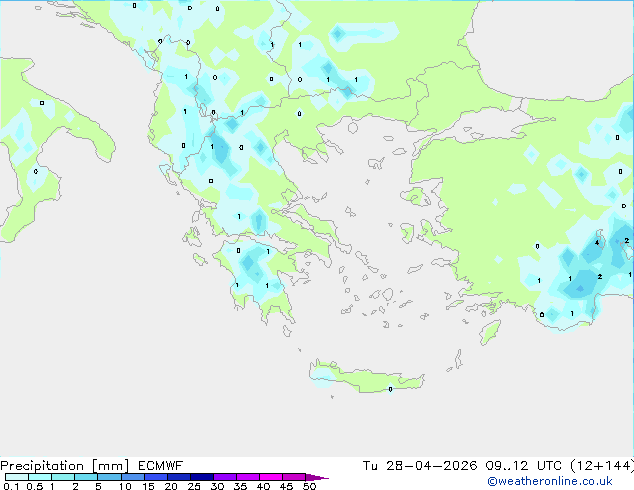Click the 35–40 mm legend swatch
The height and width of the screenshot is (490, 634).
(248, 477)
